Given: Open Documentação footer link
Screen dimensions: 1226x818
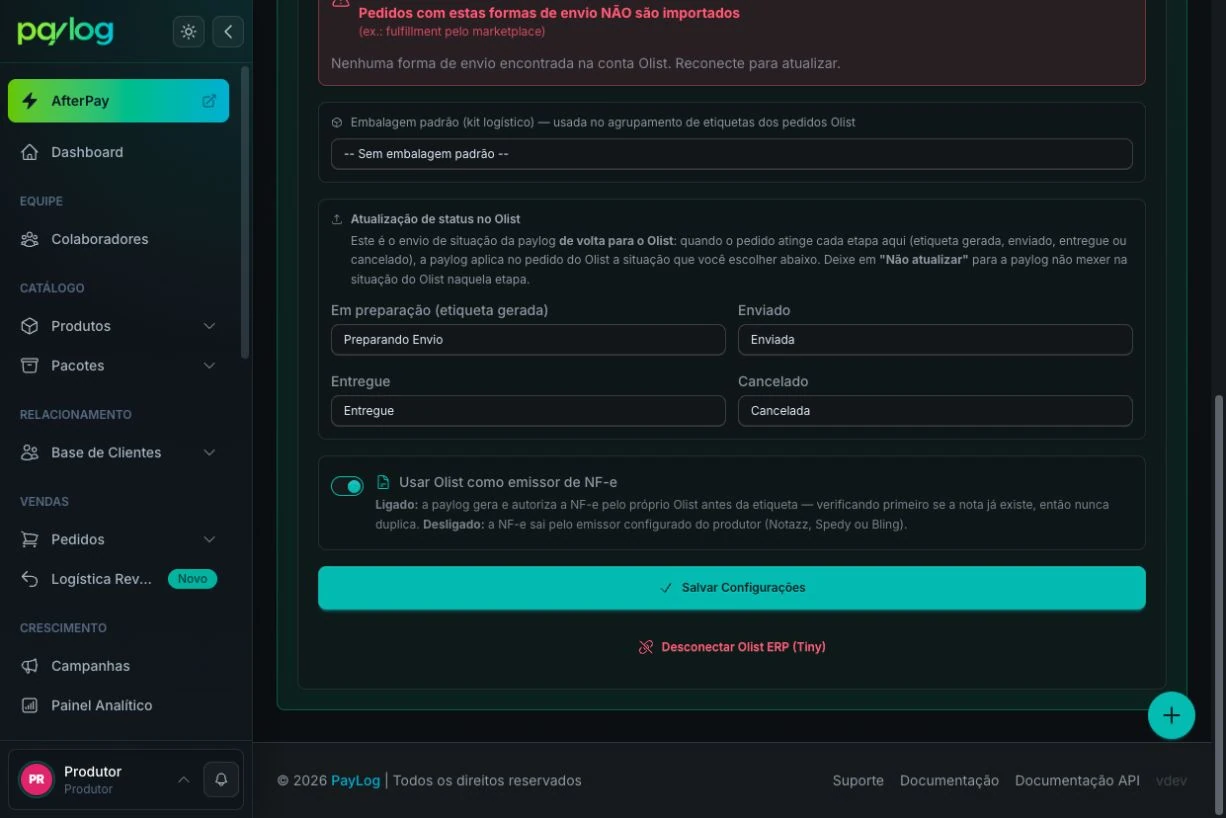Looking at the screenshot, I should [949, 780].
